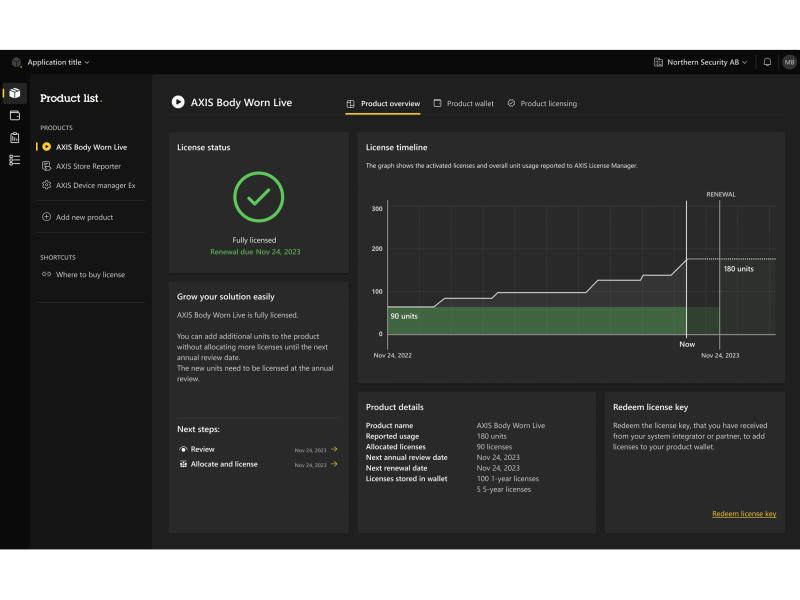Select AXIS Body Worn Live in product list
Image resolution: width=800 pixels, height=600 pixels.
click(x=91, y=147)
